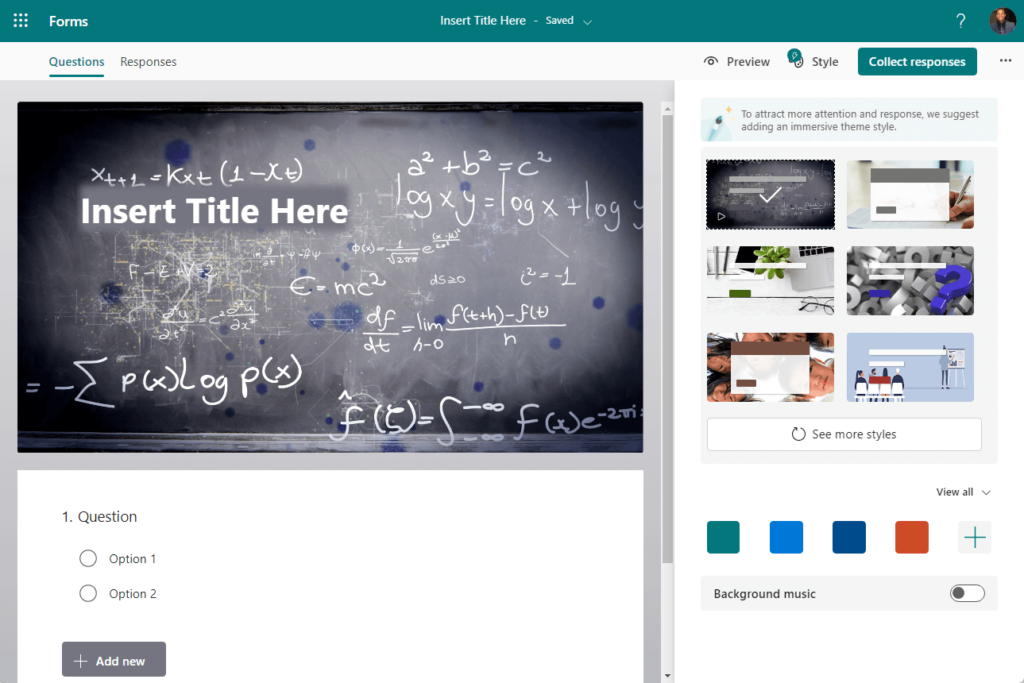Image resolution: width=1024 pixels, height=683 pixels.
Task: Select the hand writing theme thumbnail
Action: 910,195
